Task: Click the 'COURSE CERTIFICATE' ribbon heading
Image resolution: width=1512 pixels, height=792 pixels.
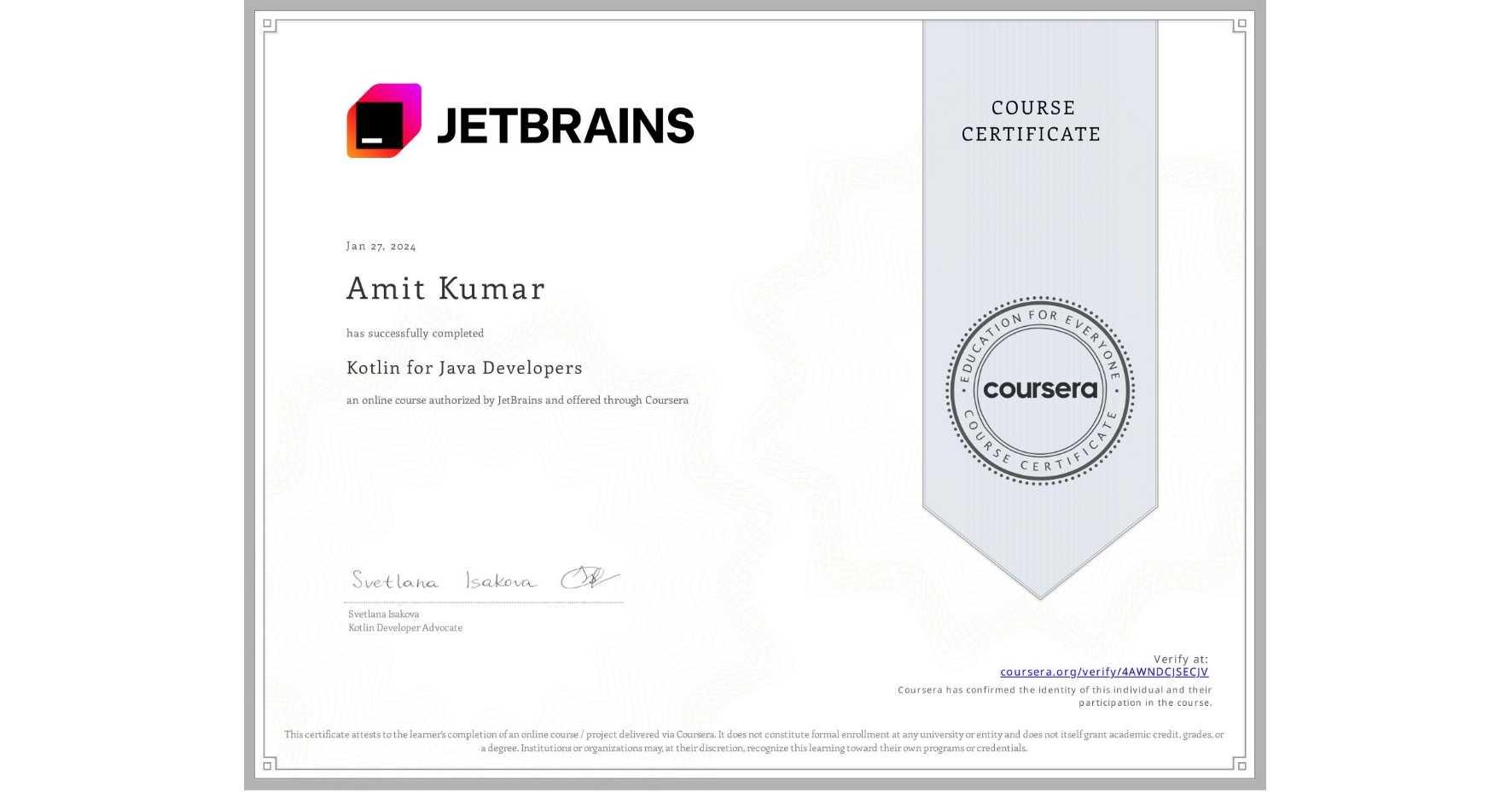Action: tap(1031, 121)
